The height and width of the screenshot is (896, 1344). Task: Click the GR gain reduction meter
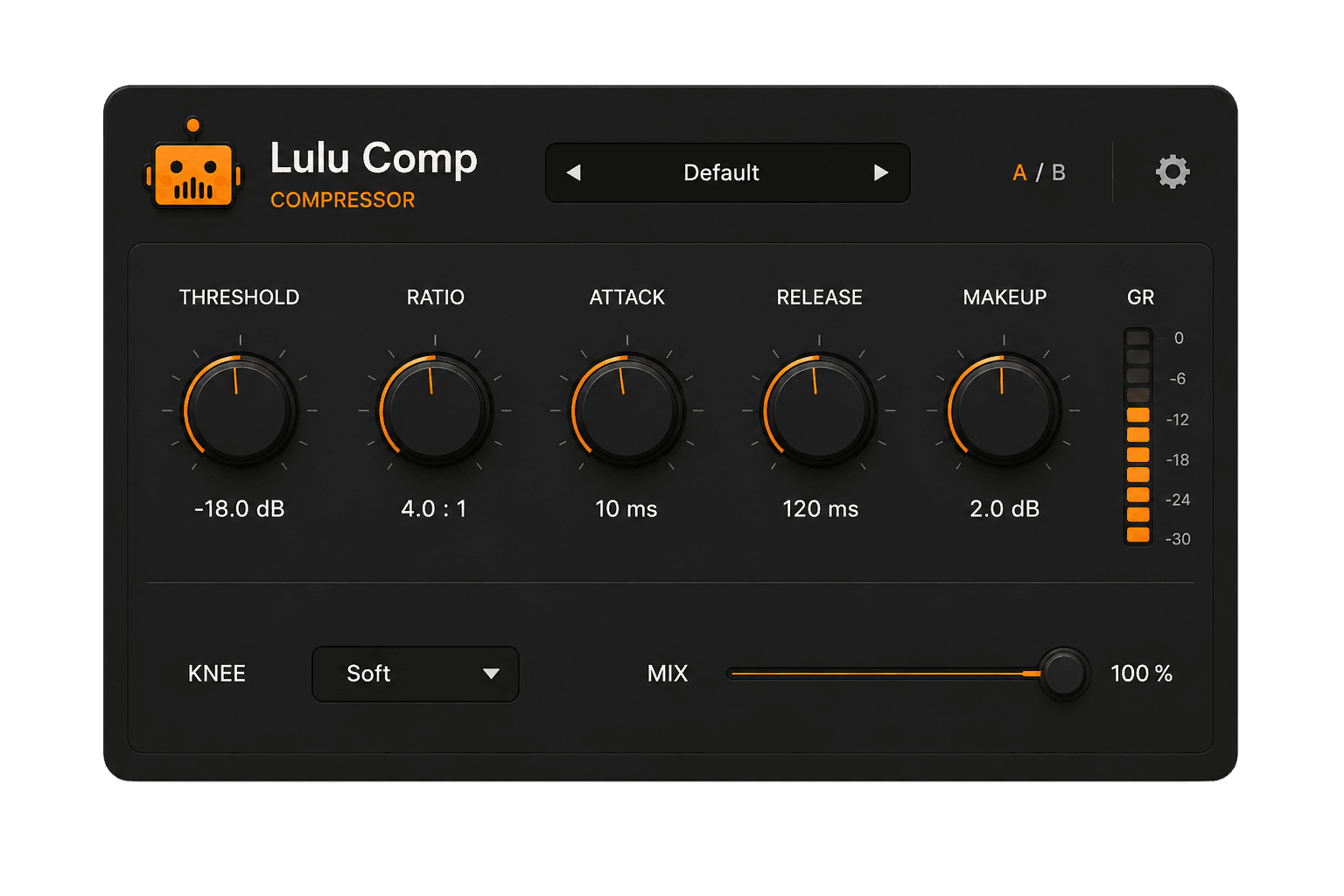click(1137, 437)
